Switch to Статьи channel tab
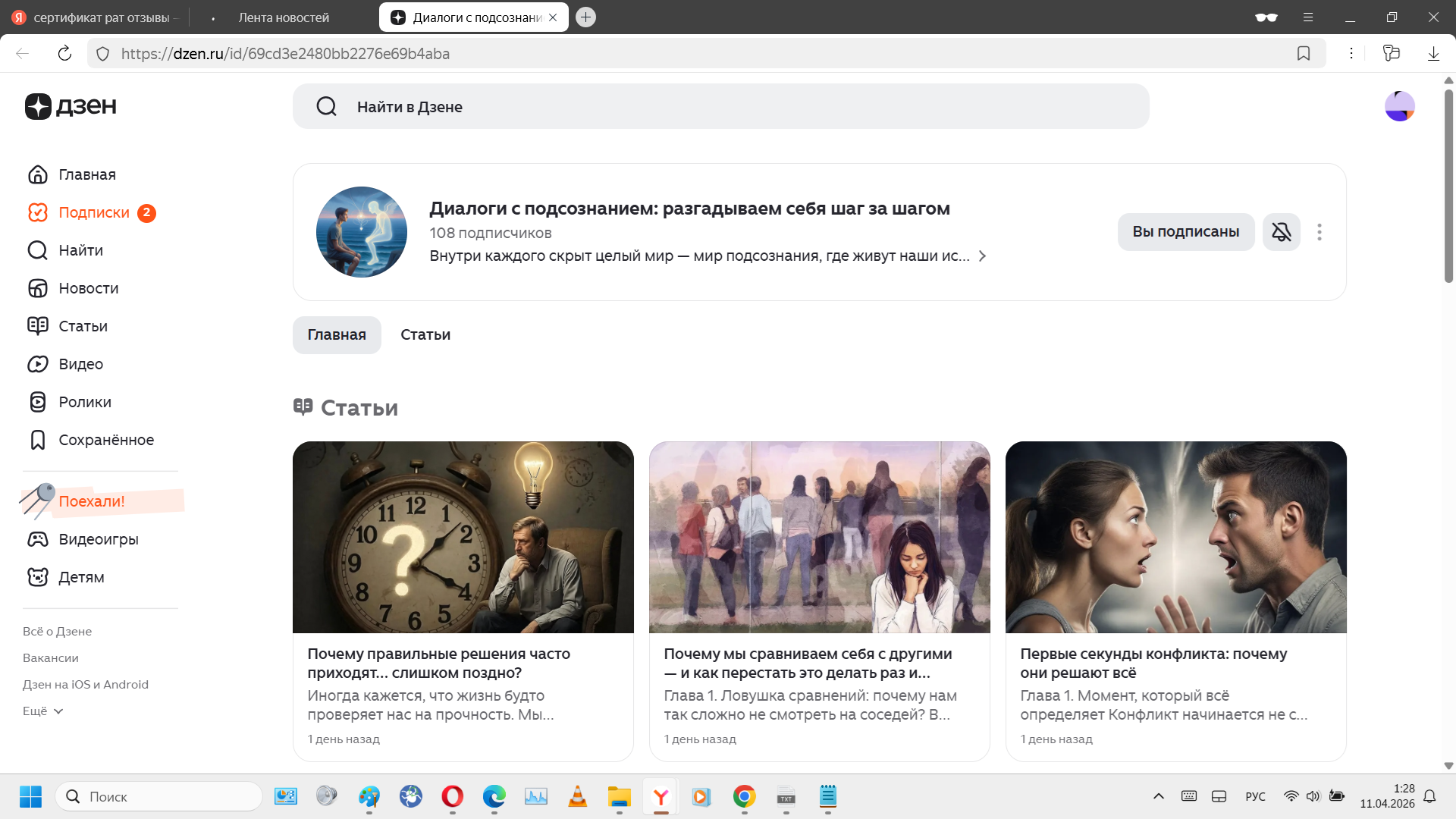This screenshot has height=819, width=1456. tap(425, 335)
